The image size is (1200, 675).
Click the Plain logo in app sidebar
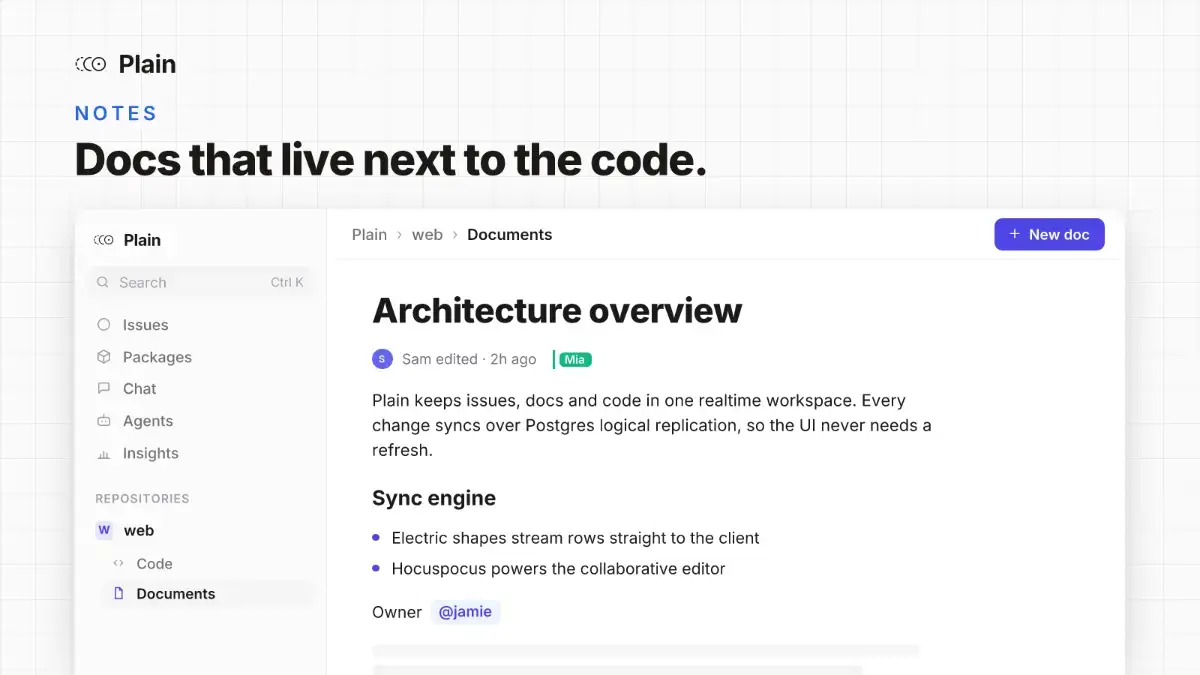click(127, 240)
